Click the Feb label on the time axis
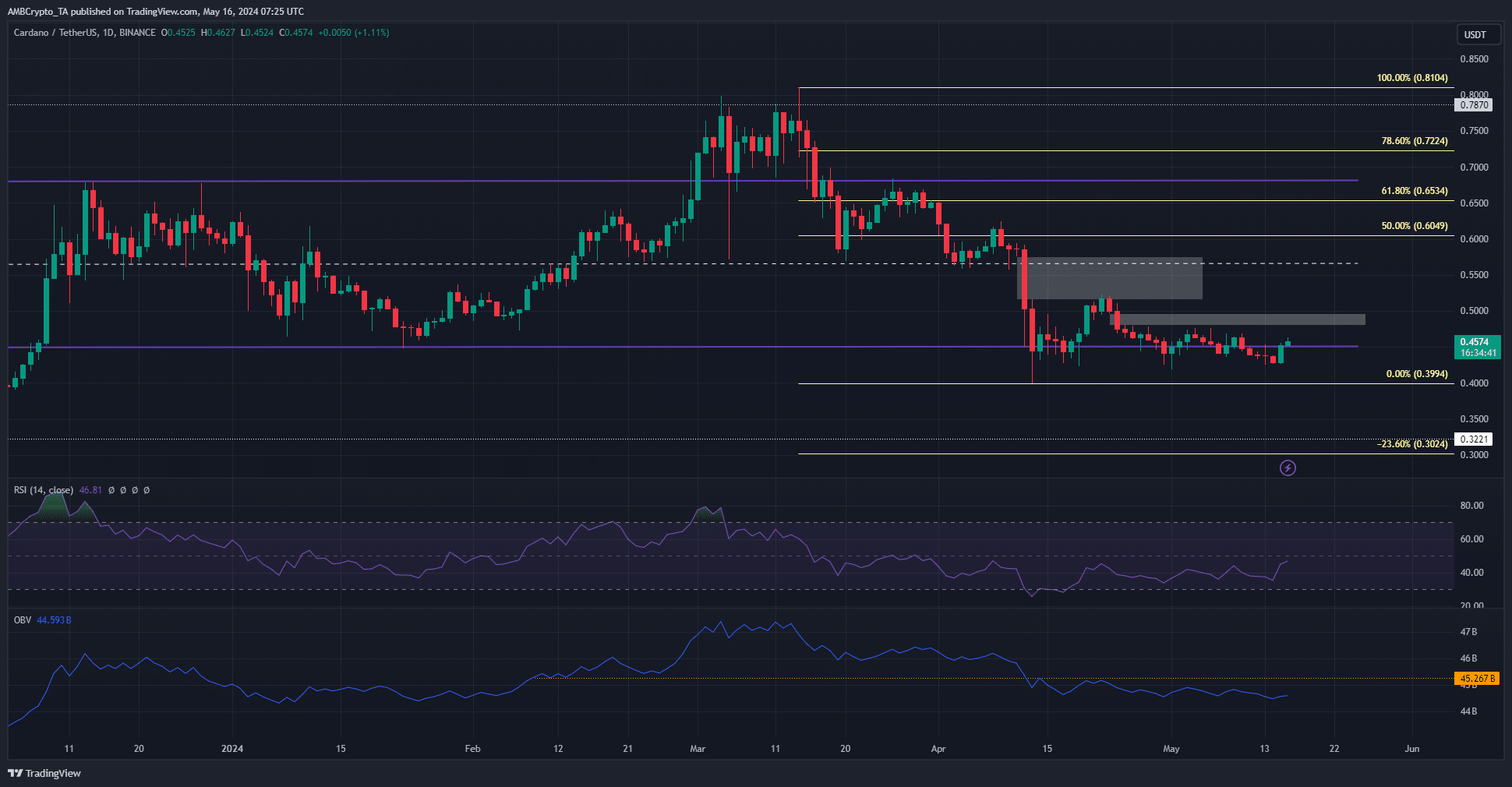Viewport: 1512px width, 787px height. coord(472,749)
